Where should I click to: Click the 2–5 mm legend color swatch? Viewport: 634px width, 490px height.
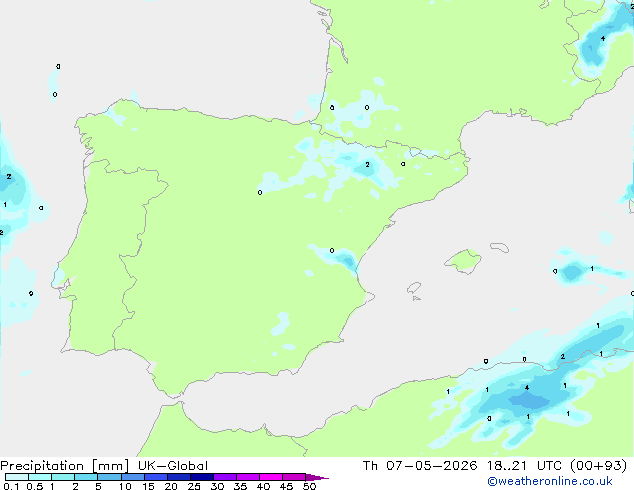pos(86,477)
